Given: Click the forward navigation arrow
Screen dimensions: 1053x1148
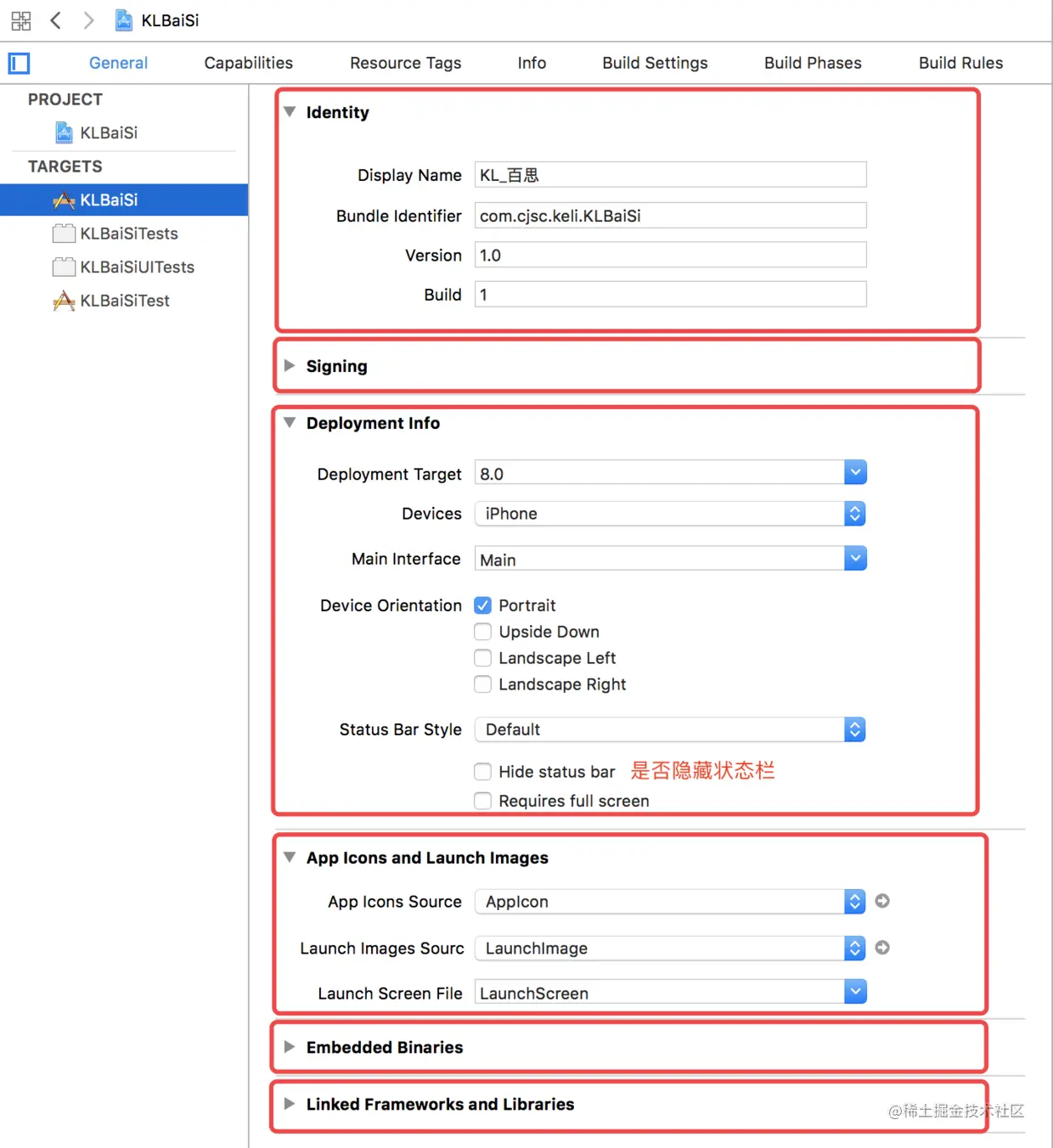Looking at the screenshot, I should click(x=88, y=20).
